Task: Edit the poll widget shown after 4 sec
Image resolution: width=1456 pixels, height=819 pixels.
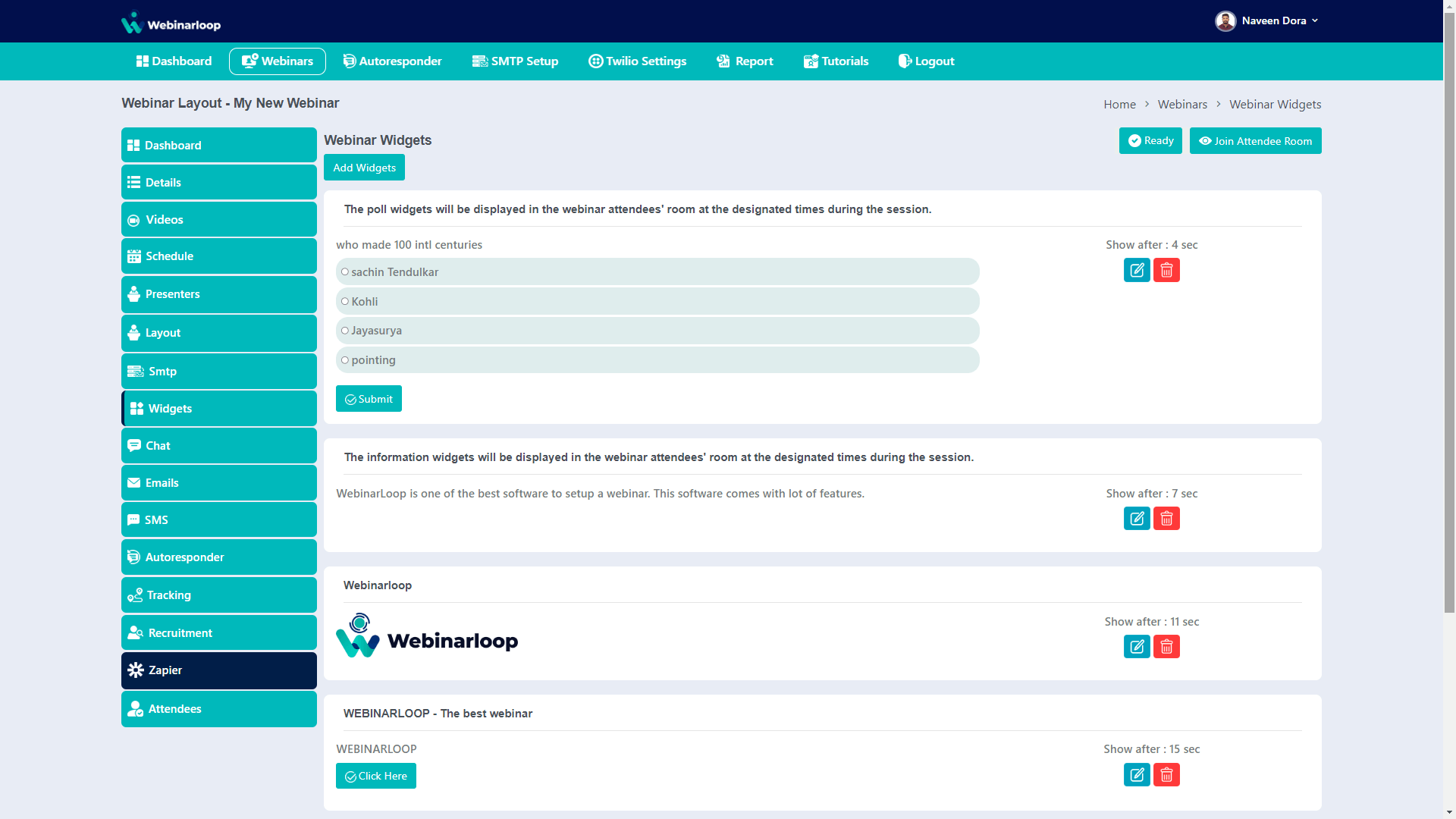Action: (1136, 270)
